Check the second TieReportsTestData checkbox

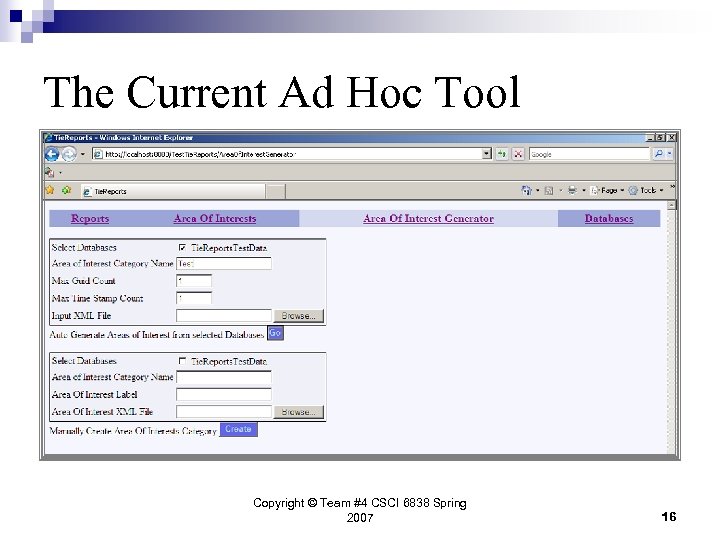[182, 361]
